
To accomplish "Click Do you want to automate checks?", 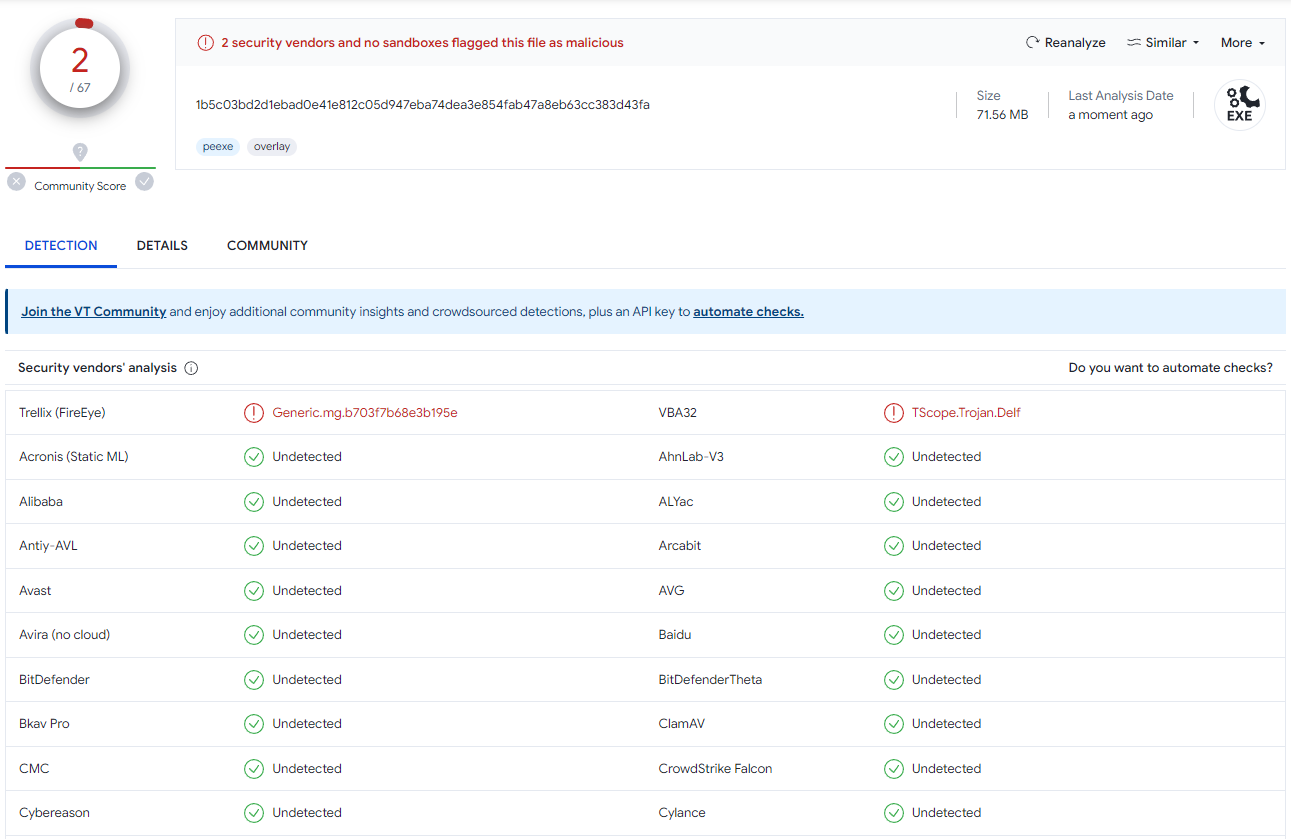I will coord(1170,368).
